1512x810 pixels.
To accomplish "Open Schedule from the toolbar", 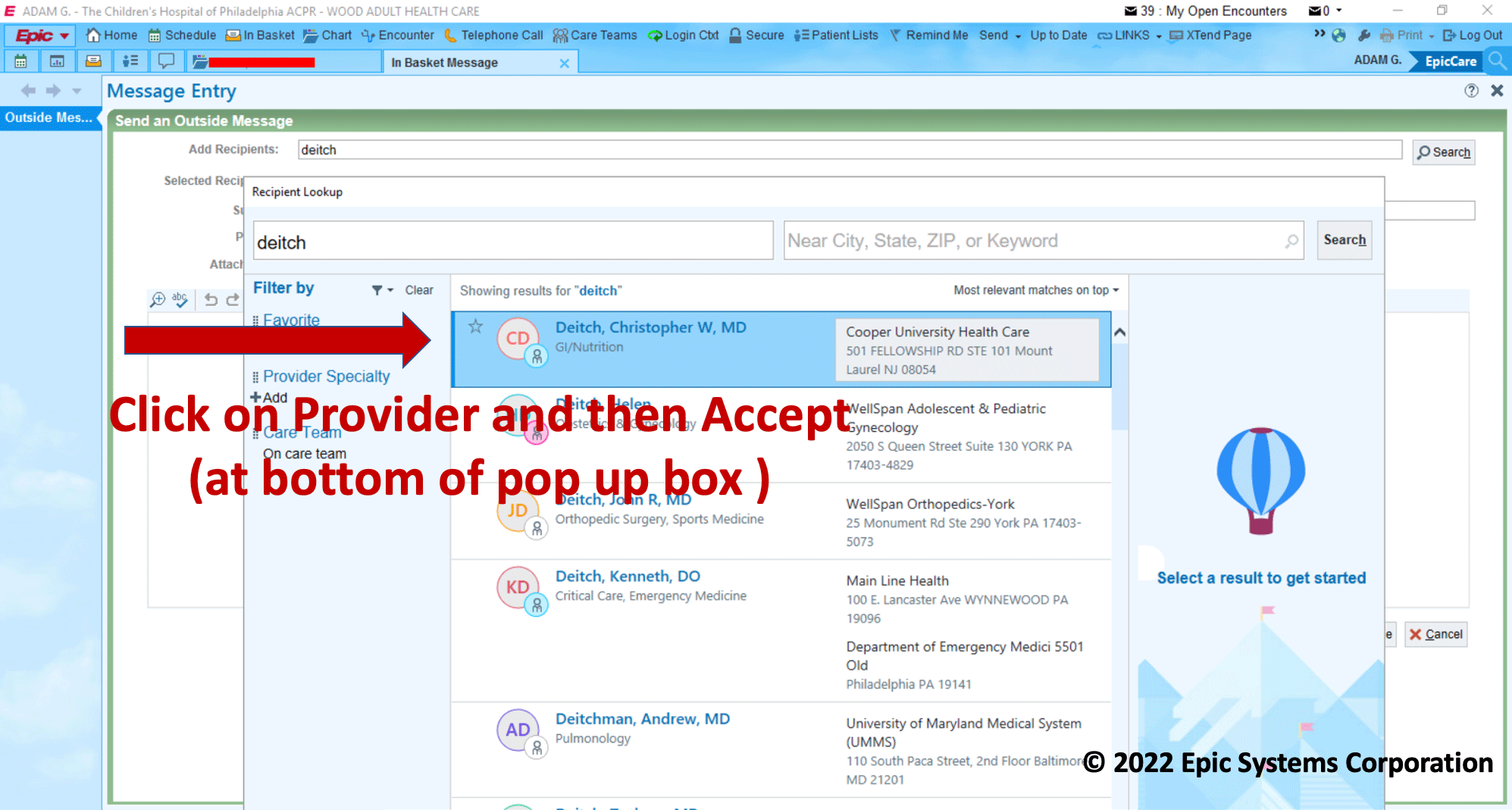I will pyautogui.click(x=182, y=35).
